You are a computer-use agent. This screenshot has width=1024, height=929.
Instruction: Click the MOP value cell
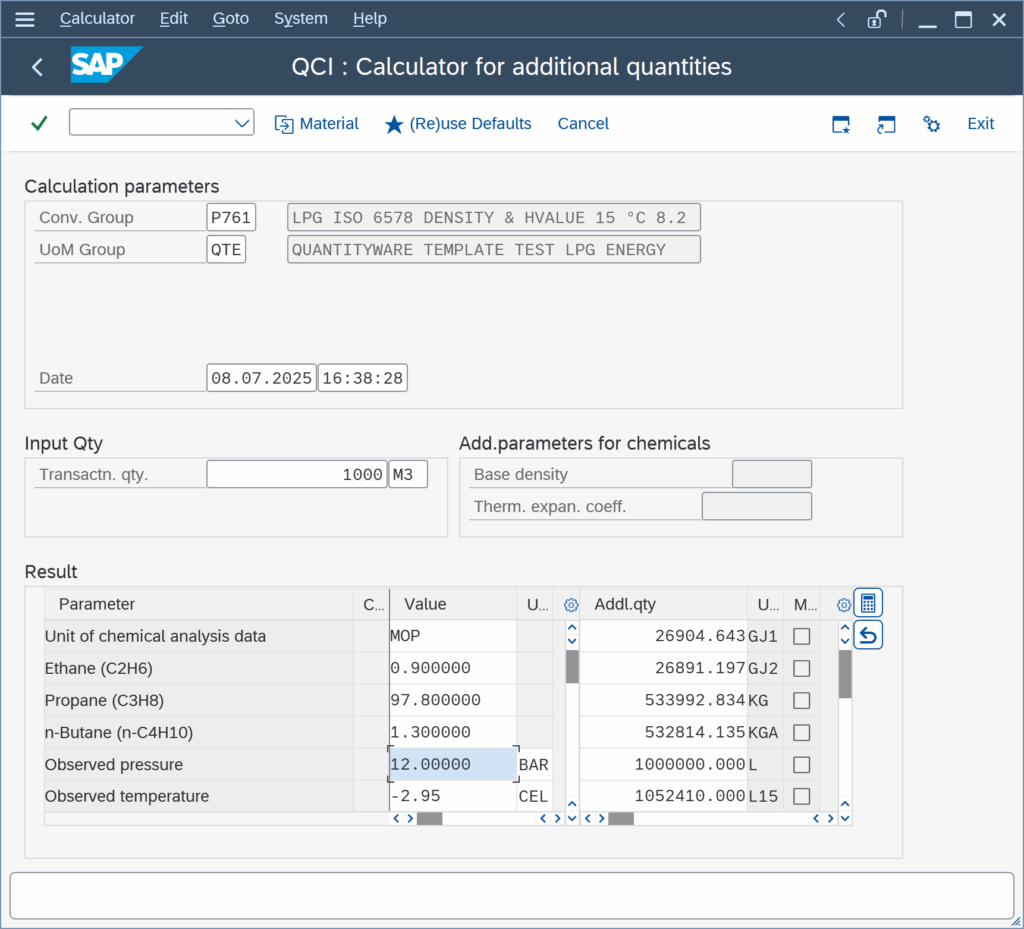[x=453, y=637]
